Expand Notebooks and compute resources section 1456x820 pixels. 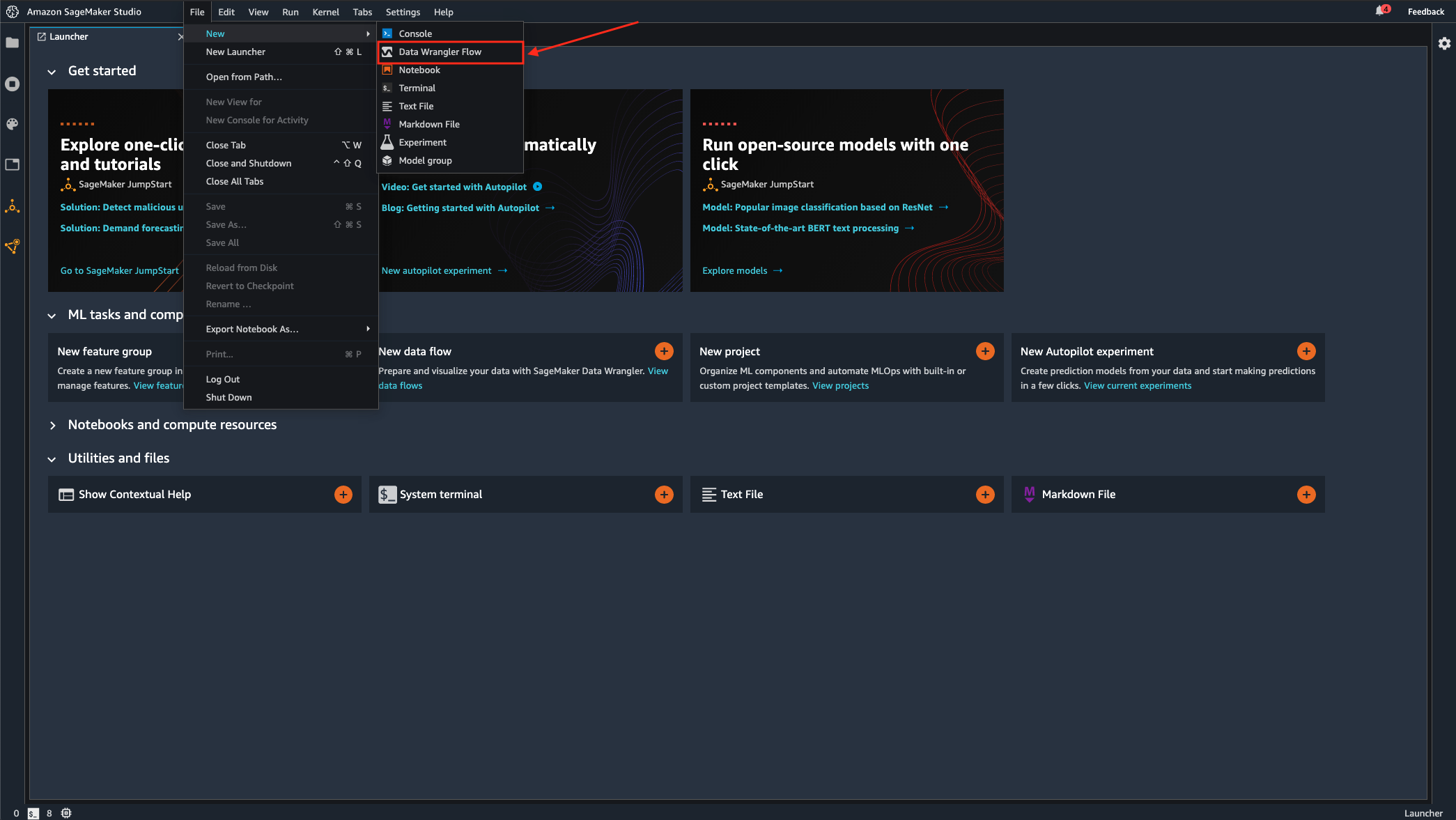point(52,426)
